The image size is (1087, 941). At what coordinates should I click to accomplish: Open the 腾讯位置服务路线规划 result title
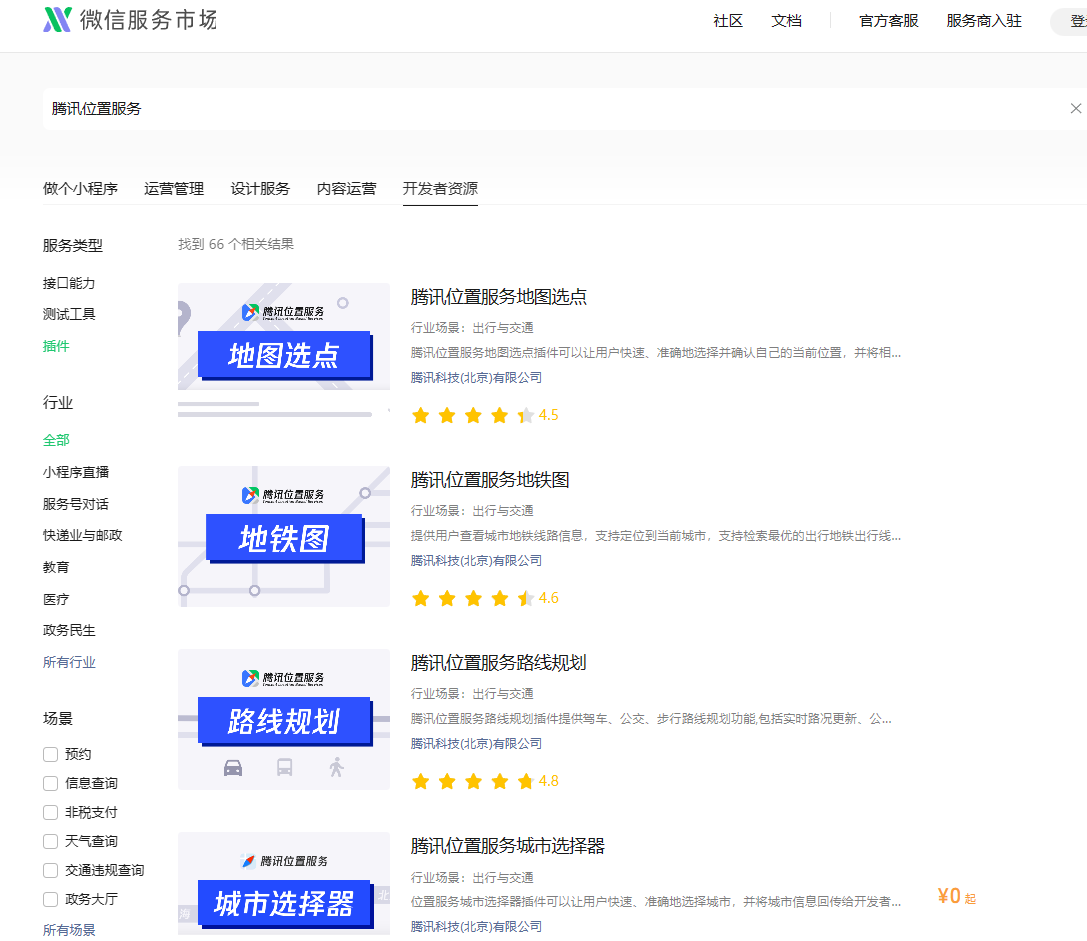click(498, 663)
